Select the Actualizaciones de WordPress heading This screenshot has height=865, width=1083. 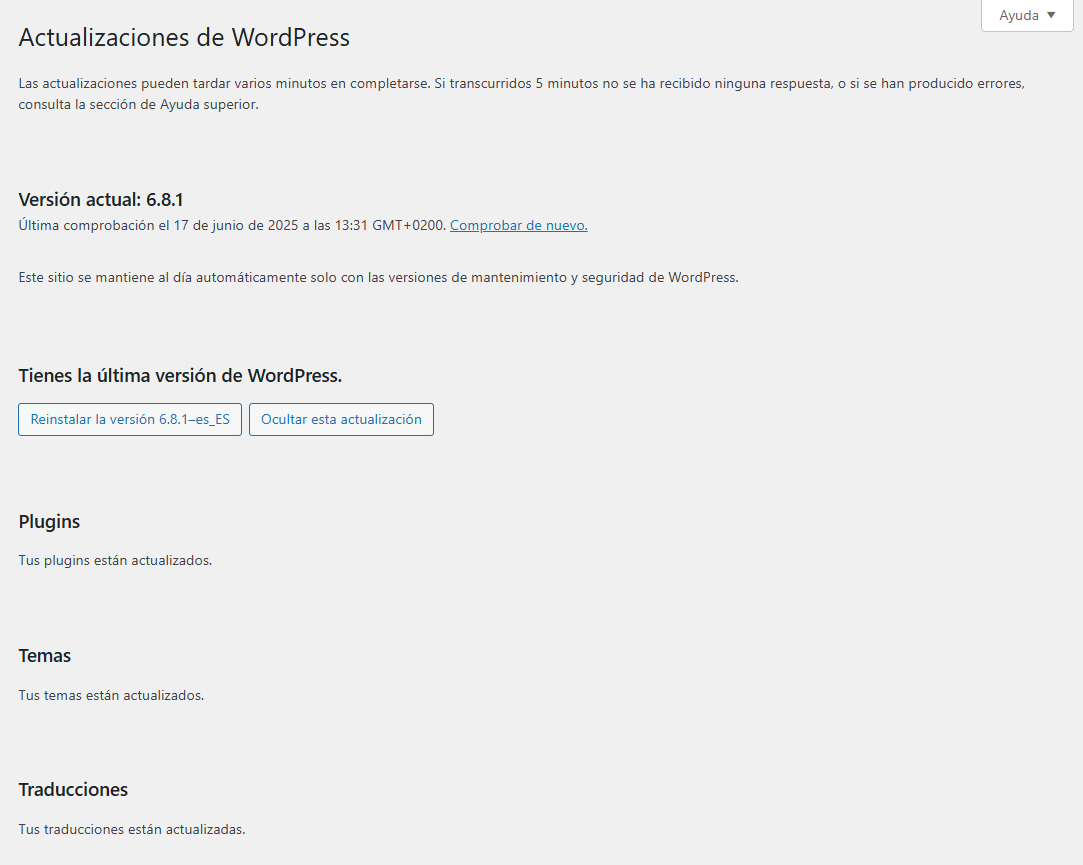pos(184,37)
